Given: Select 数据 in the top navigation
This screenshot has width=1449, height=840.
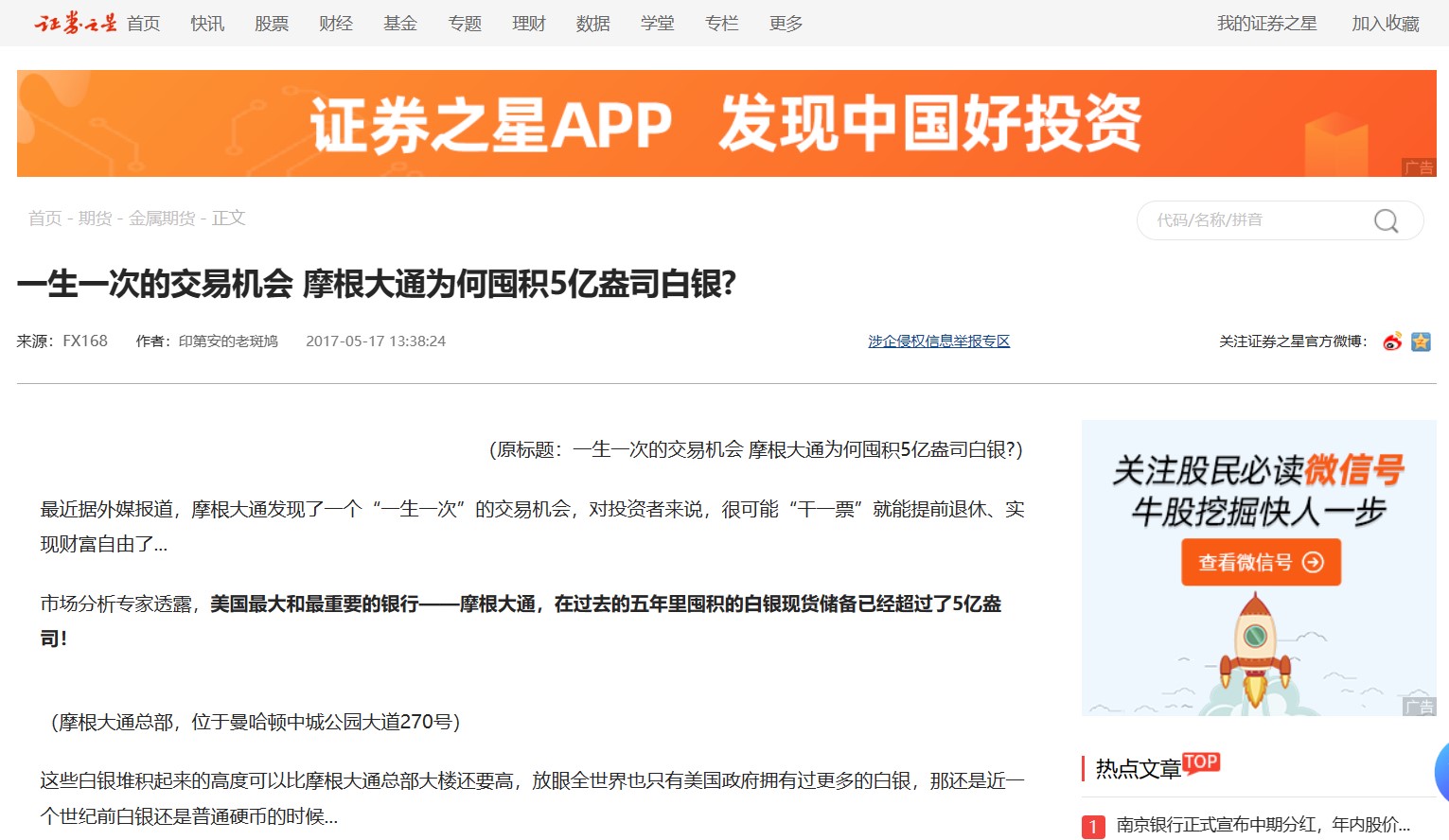Looking at the screenshot, I should coord(593,23).
